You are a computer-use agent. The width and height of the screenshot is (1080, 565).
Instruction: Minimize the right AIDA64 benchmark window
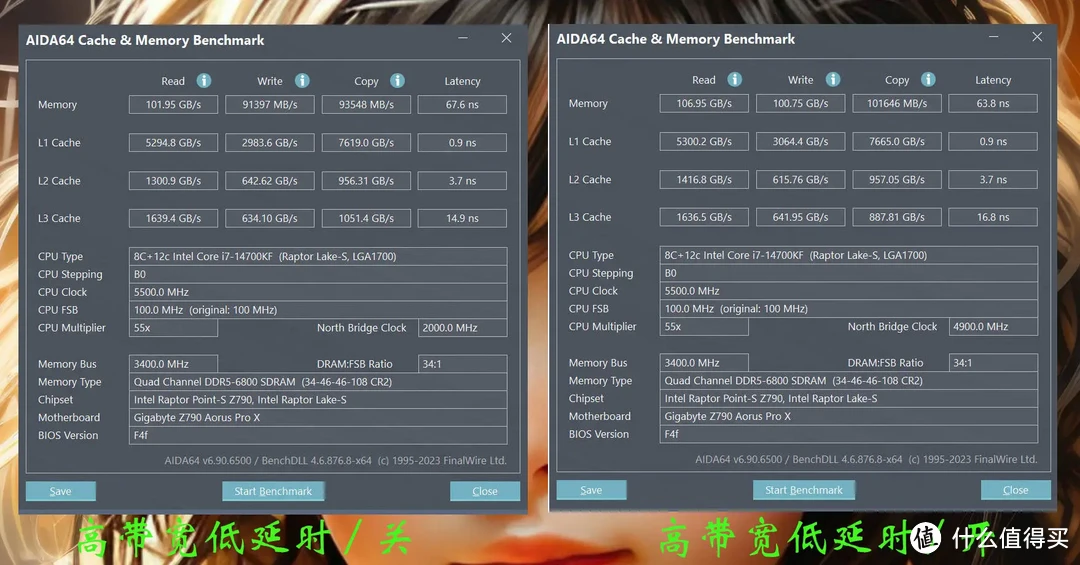pos(994,38)
